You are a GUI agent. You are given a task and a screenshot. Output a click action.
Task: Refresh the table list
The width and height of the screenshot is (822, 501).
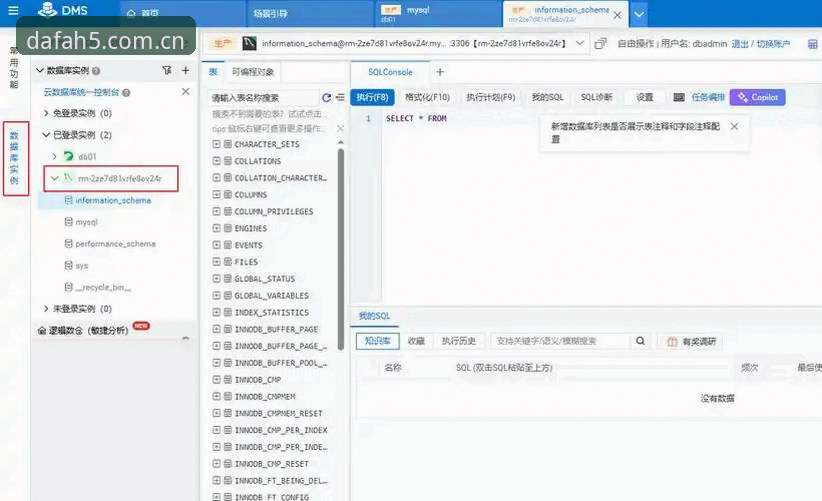click(326, 97)
